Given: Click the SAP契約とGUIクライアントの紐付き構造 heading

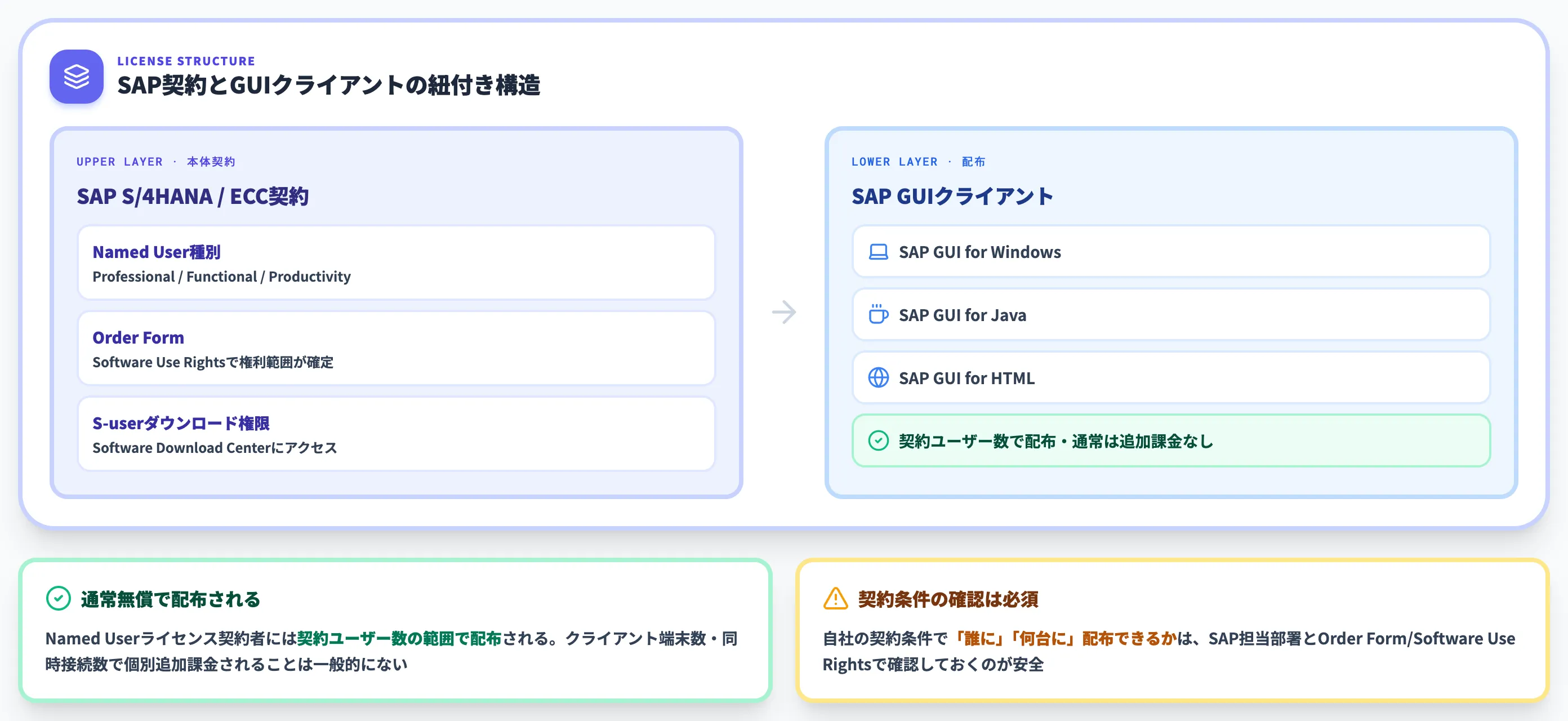Looking at the screenshot, I should [329, 86].
